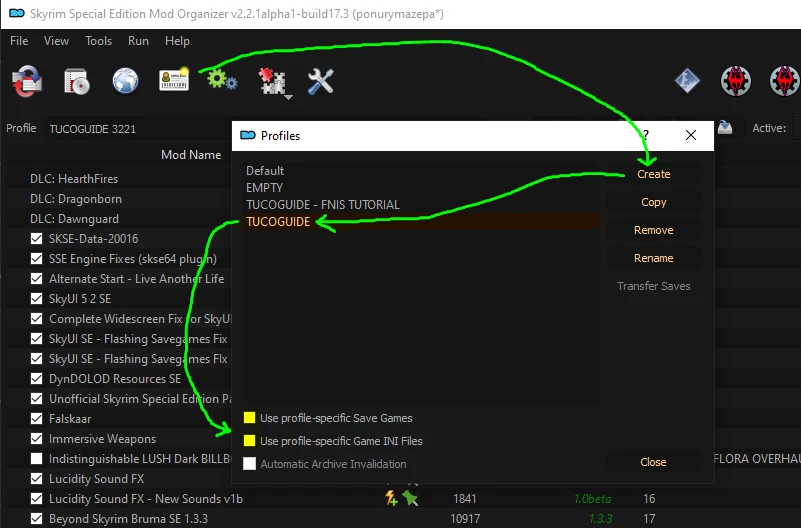Open Settings wrench and screwdriver icon
This screenshot has width=801, height=528.
[320, 81]
